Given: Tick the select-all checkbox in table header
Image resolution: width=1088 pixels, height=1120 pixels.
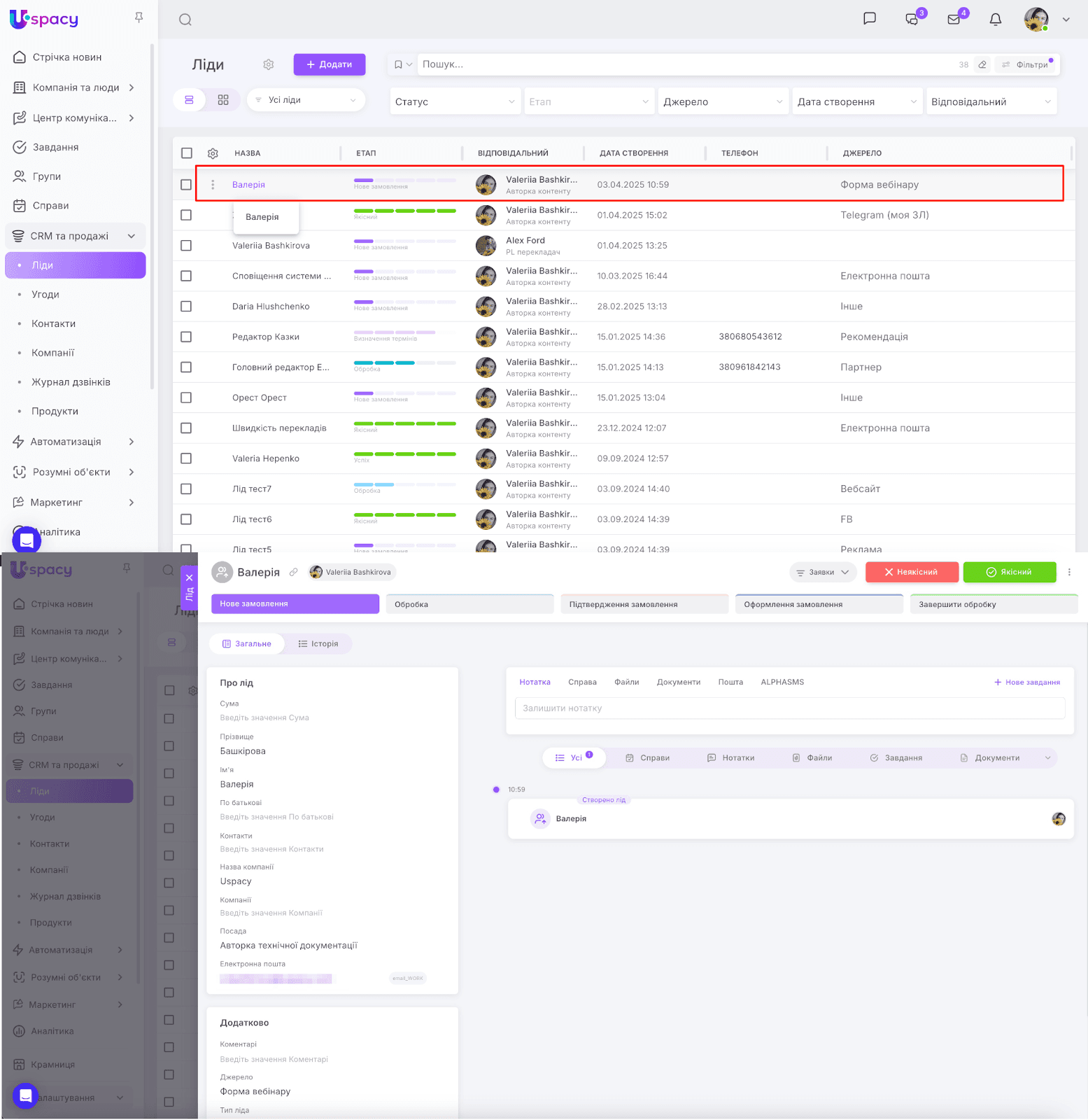Looking at the screenshot, I should point(187,153).
